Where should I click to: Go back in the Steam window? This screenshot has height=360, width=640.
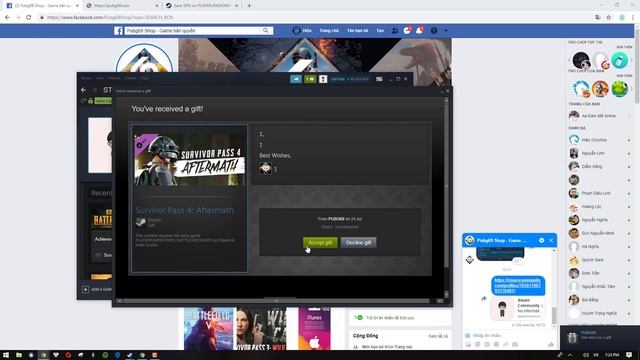coord(84,90)
